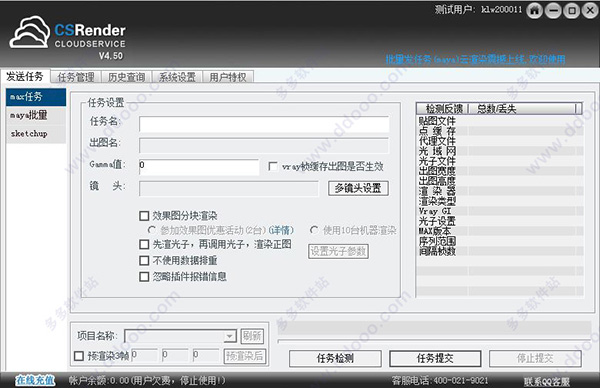Select sketchup in the sidebar
The height and width of the screenshot is (388, 600).
click(x=36, y=134)
